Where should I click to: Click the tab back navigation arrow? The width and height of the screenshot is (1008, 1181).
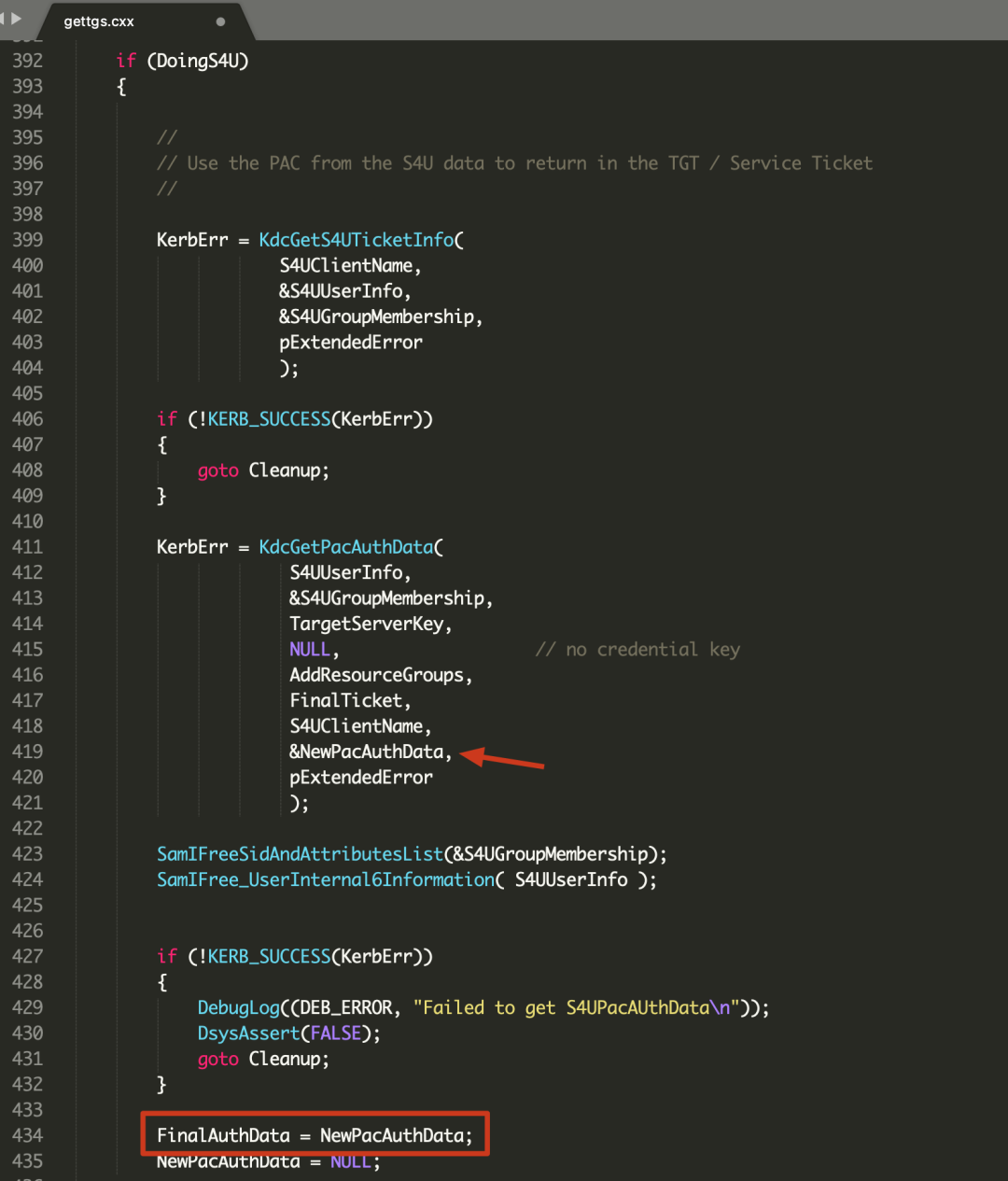tap(3, 18)
